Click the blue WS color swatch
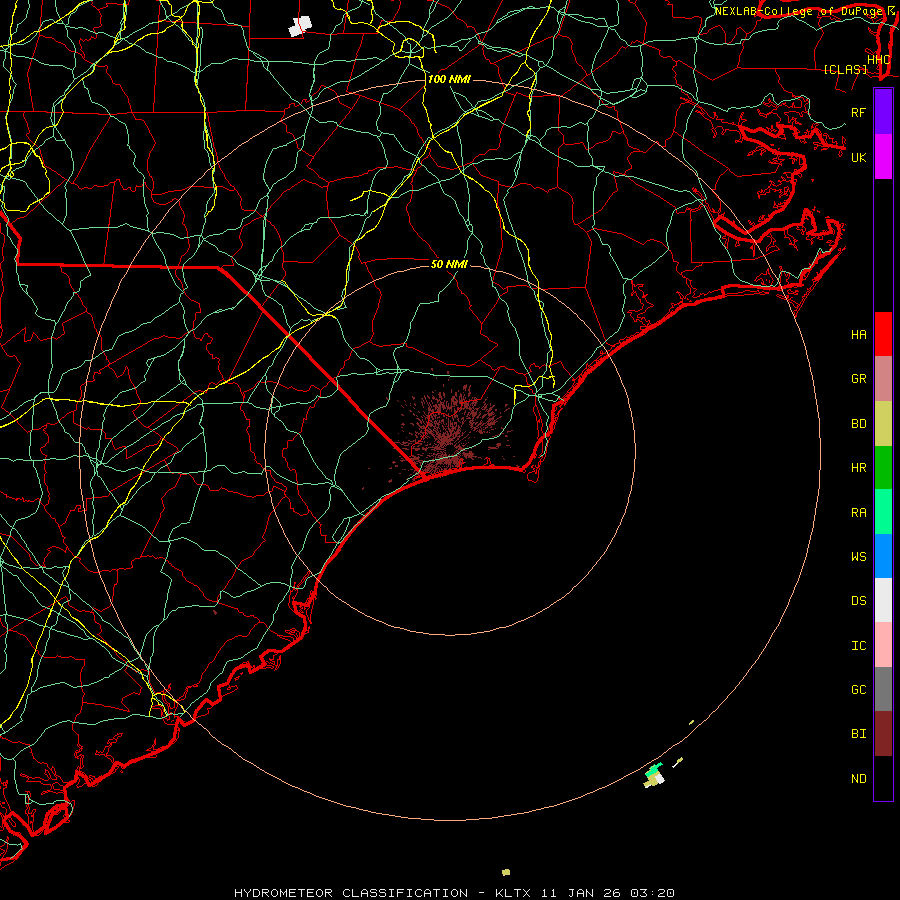 tap(883, 556)
